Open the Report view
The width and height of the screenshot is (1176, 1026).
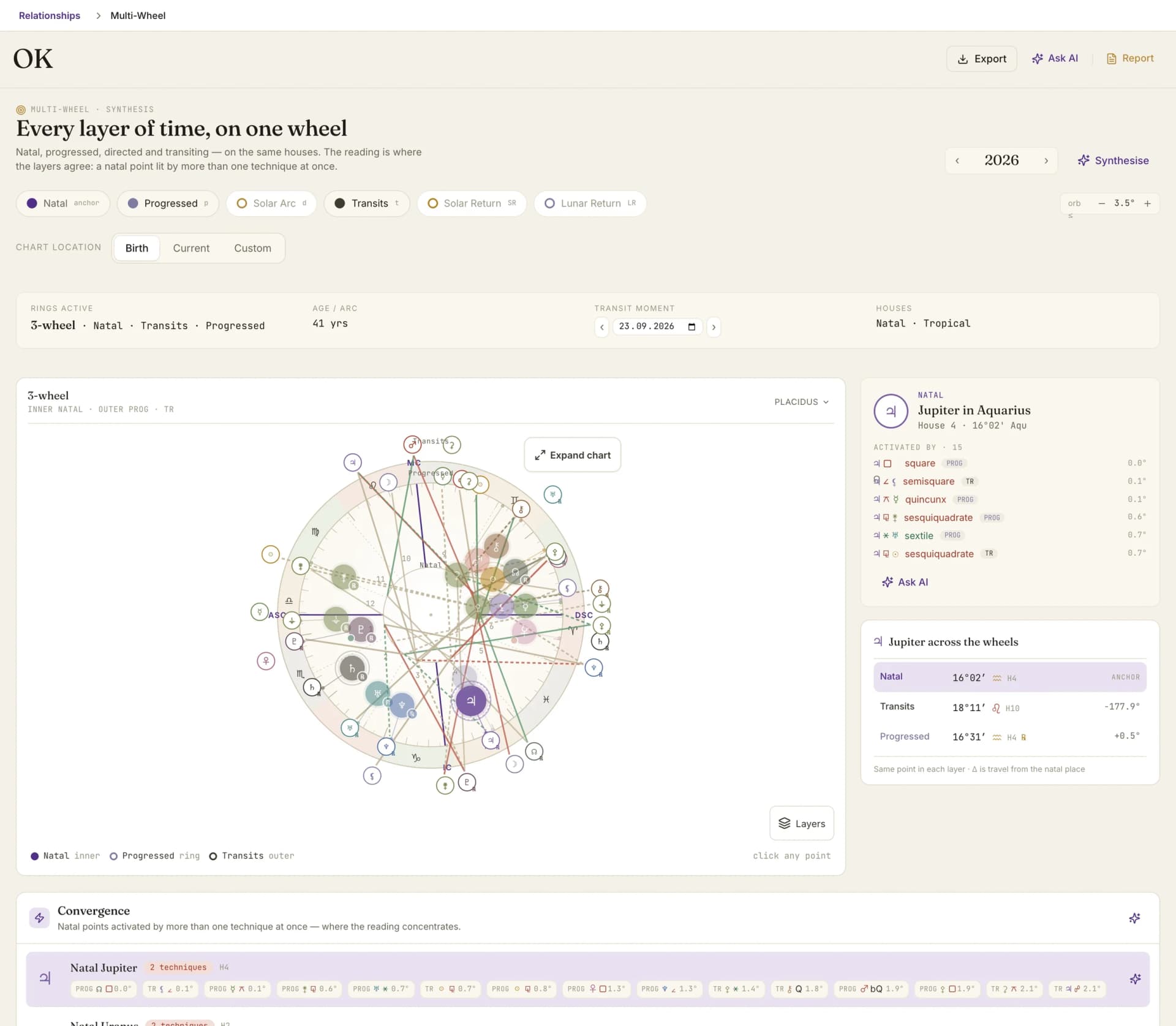tap(1129, 58)
